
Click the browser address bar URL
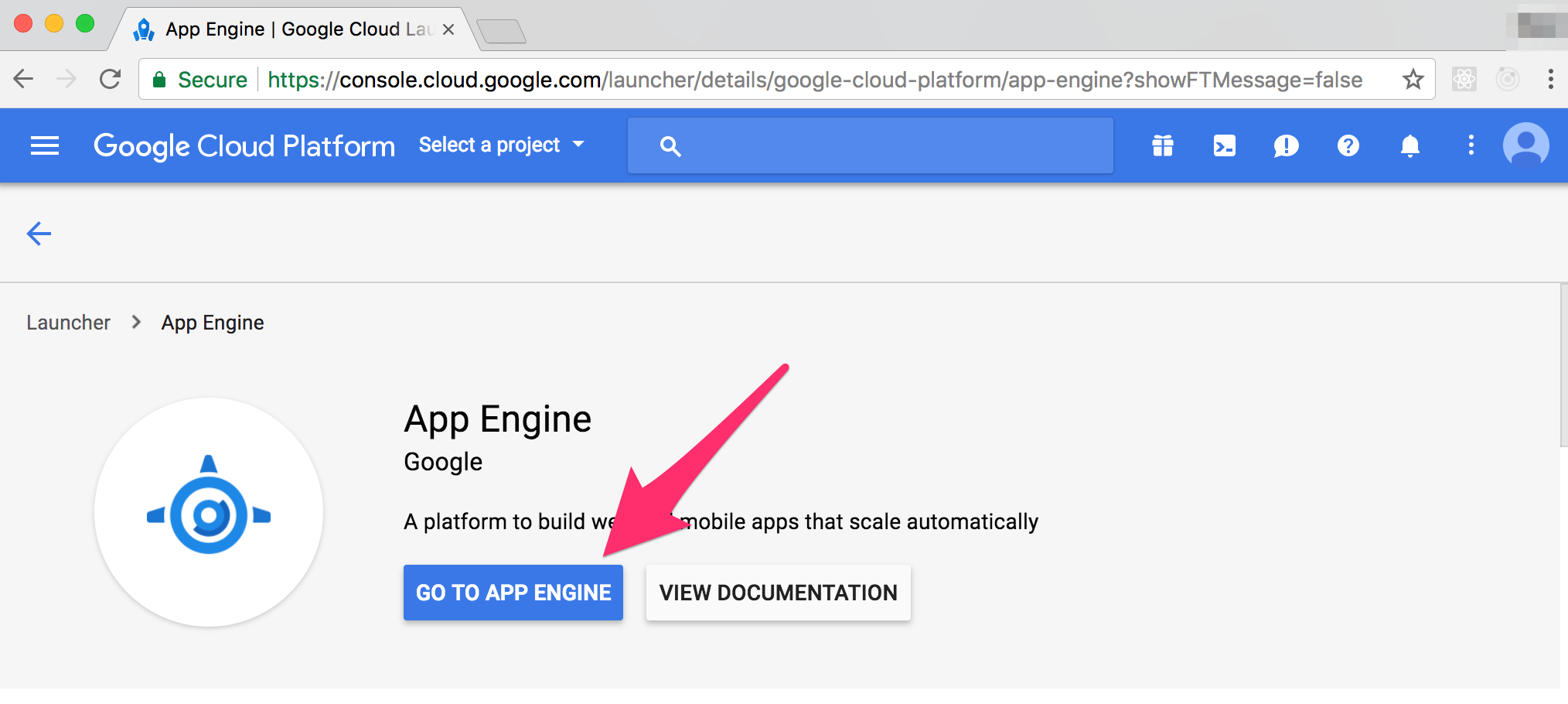815,80
